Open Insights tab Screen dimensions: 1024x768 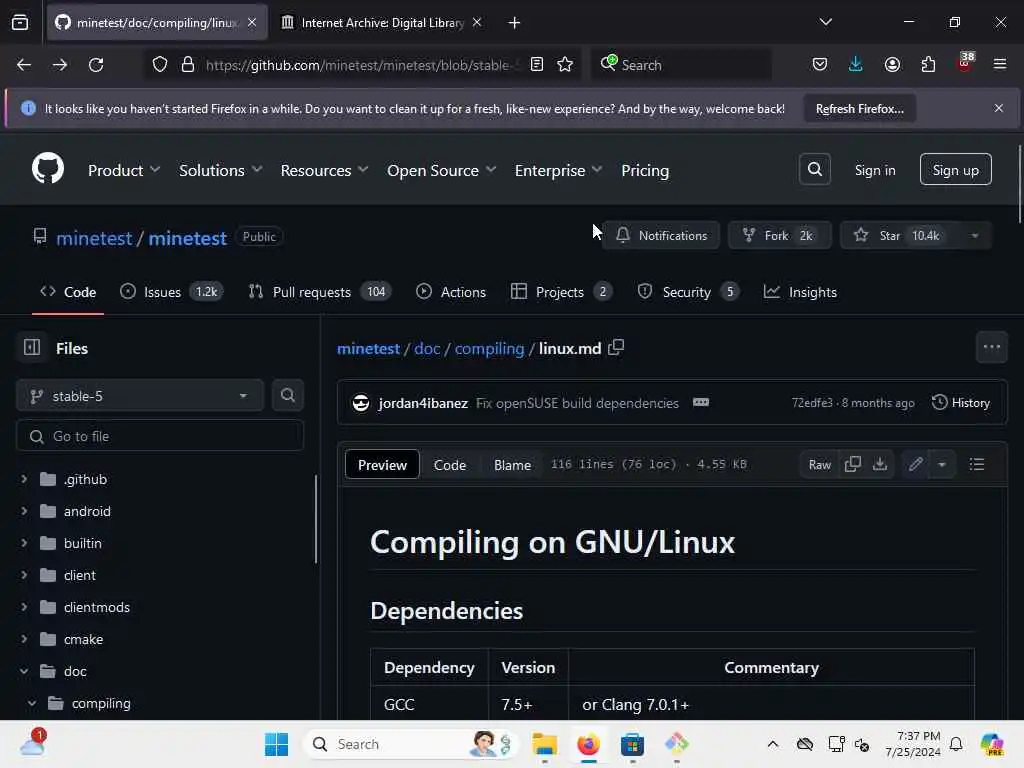tap(800, 292)
